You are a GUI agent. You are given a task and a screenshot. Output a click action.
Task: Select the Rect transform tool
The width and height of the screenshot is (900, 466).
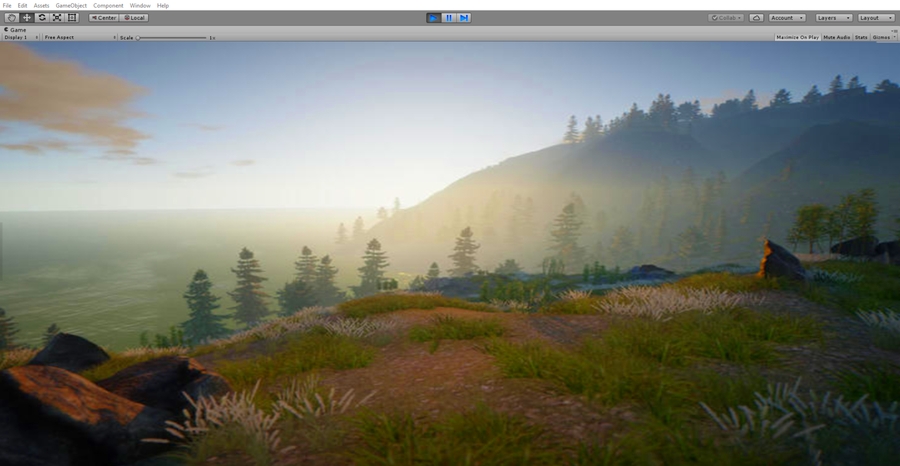pos(72,18)
